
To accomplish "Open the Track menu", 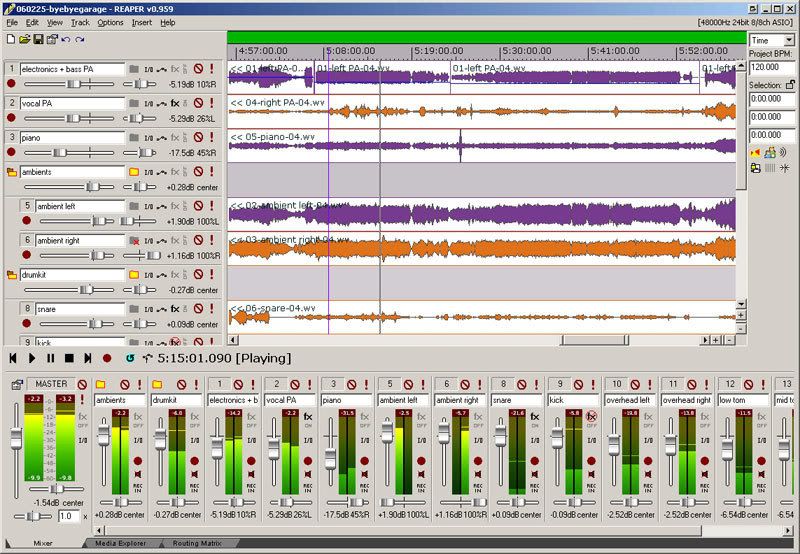I will [x=81, y=21].
